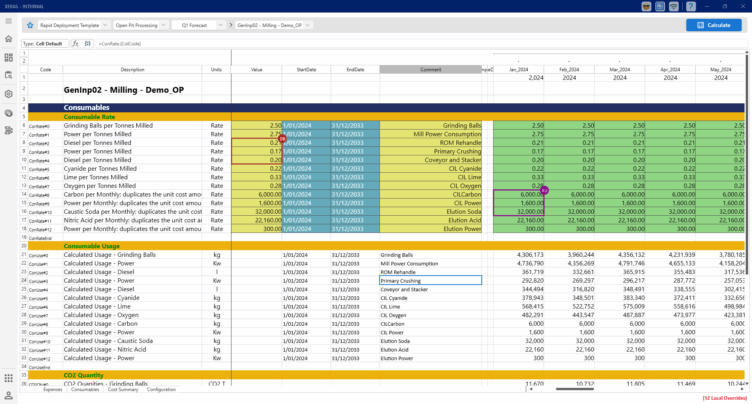
Task: Switch to the Consumables sheet tab
Action: tap(85, 390)
